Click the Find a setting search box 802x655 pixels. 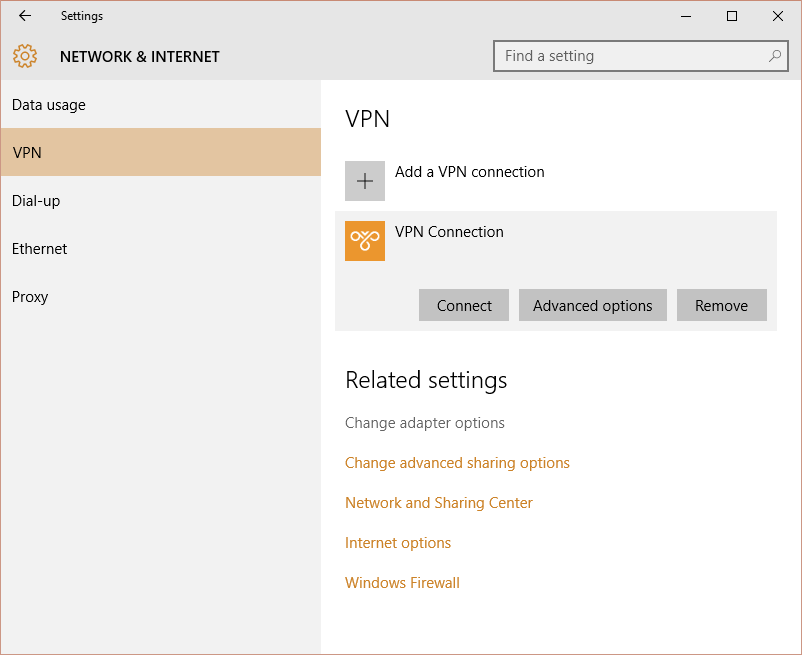coord(620,56)
